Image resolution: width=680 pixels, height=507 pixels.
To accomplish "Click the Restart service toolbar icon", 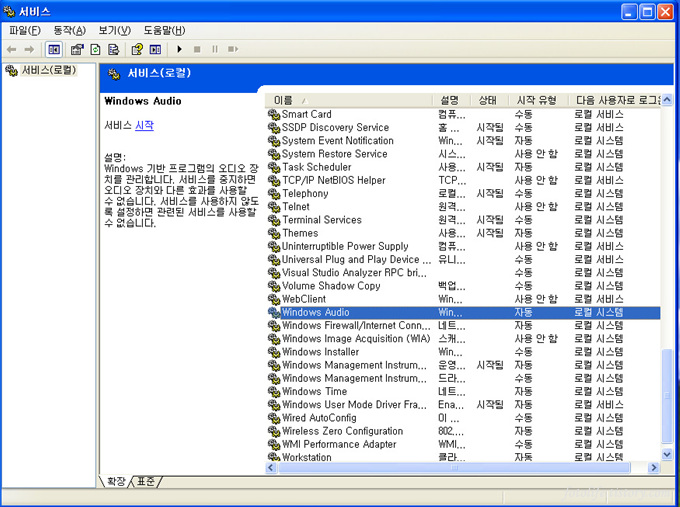I will pyautogui.click(x=233, y=49).
